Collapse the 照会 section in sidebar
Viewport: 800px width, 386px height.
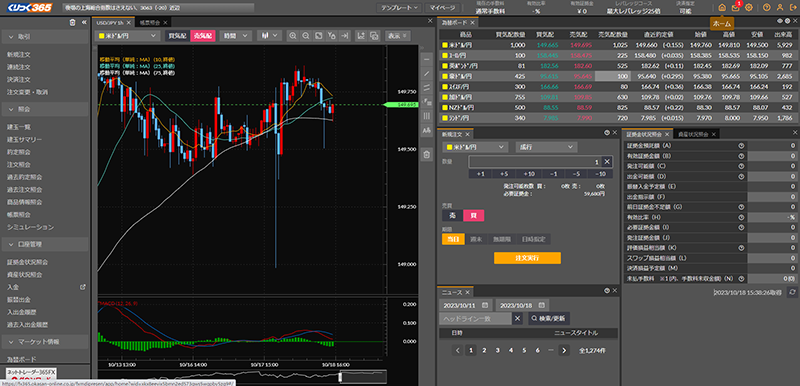click(45, 109)
